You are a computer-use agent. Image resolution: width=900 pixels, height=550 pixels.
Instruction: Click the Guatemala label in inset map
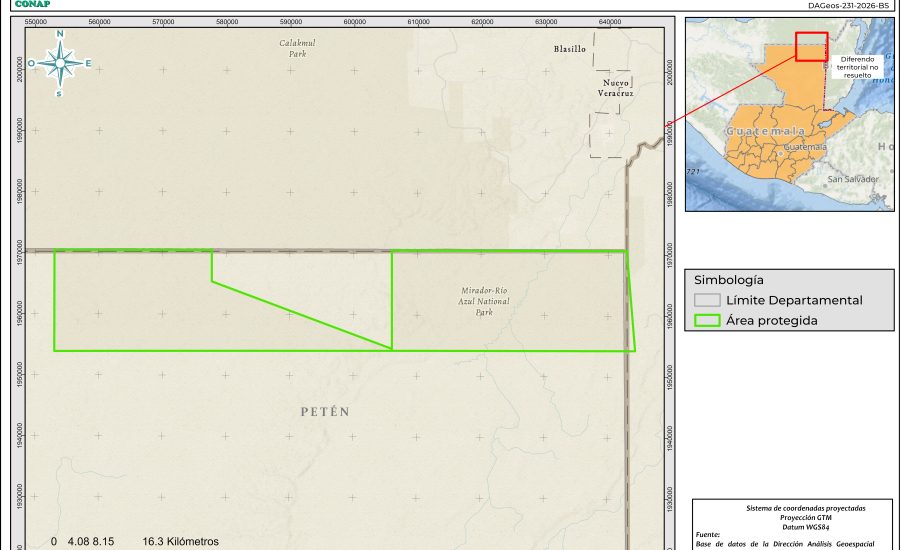tap(765, 132)
